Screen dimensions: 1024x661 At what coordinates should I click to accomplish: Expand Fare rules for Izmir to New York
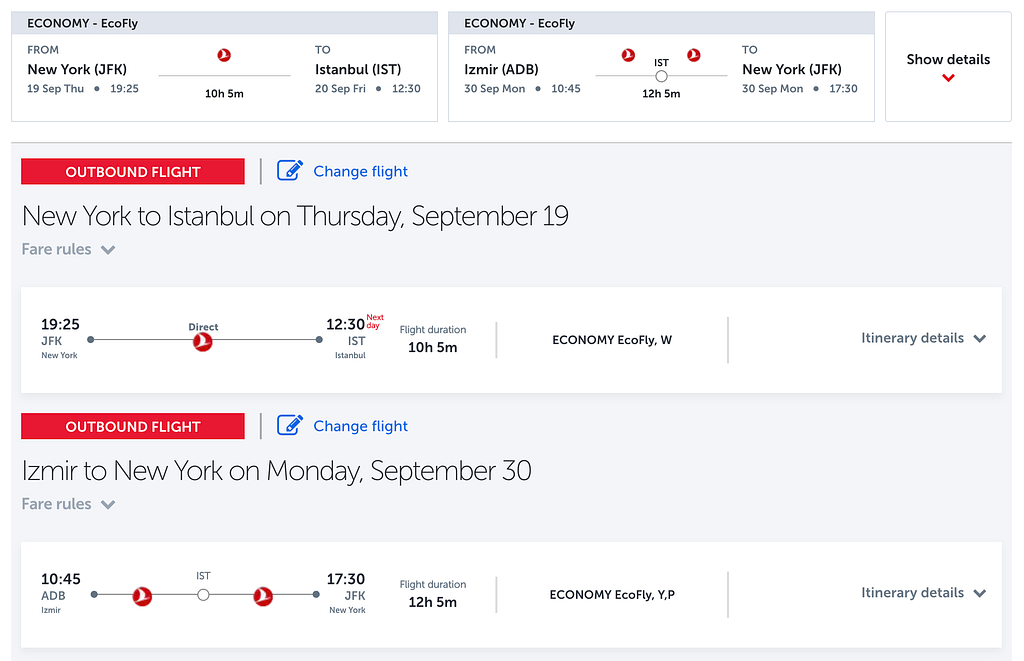click(69, 504)
